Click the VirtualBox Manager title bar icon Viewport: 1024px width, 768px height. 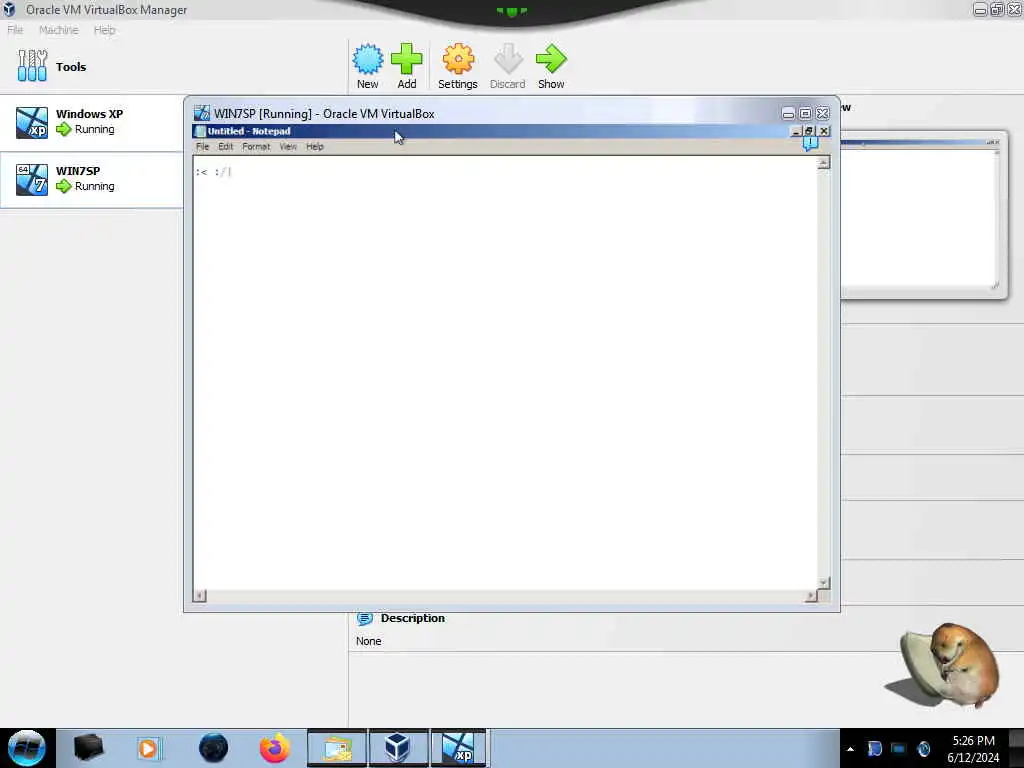pos(9,9)
